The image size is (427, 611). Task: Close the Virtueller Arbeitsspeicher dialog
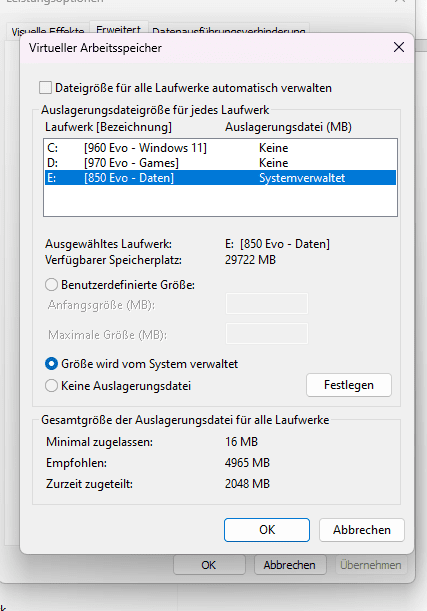pyautogui.click(x=399, y=48)
